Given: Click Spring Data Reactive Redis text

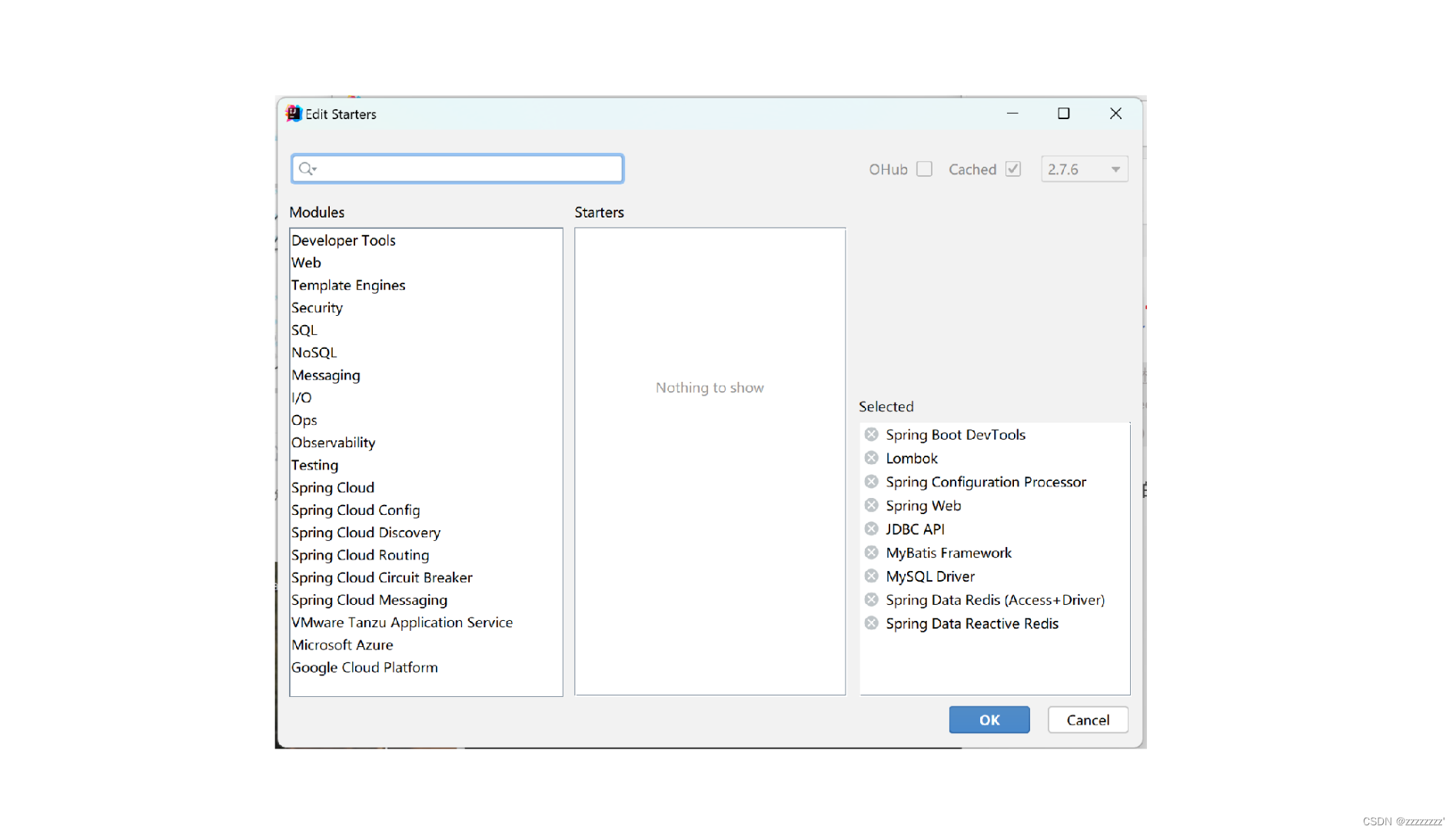Looking at the screenshot, I should (x=972, y=623).
